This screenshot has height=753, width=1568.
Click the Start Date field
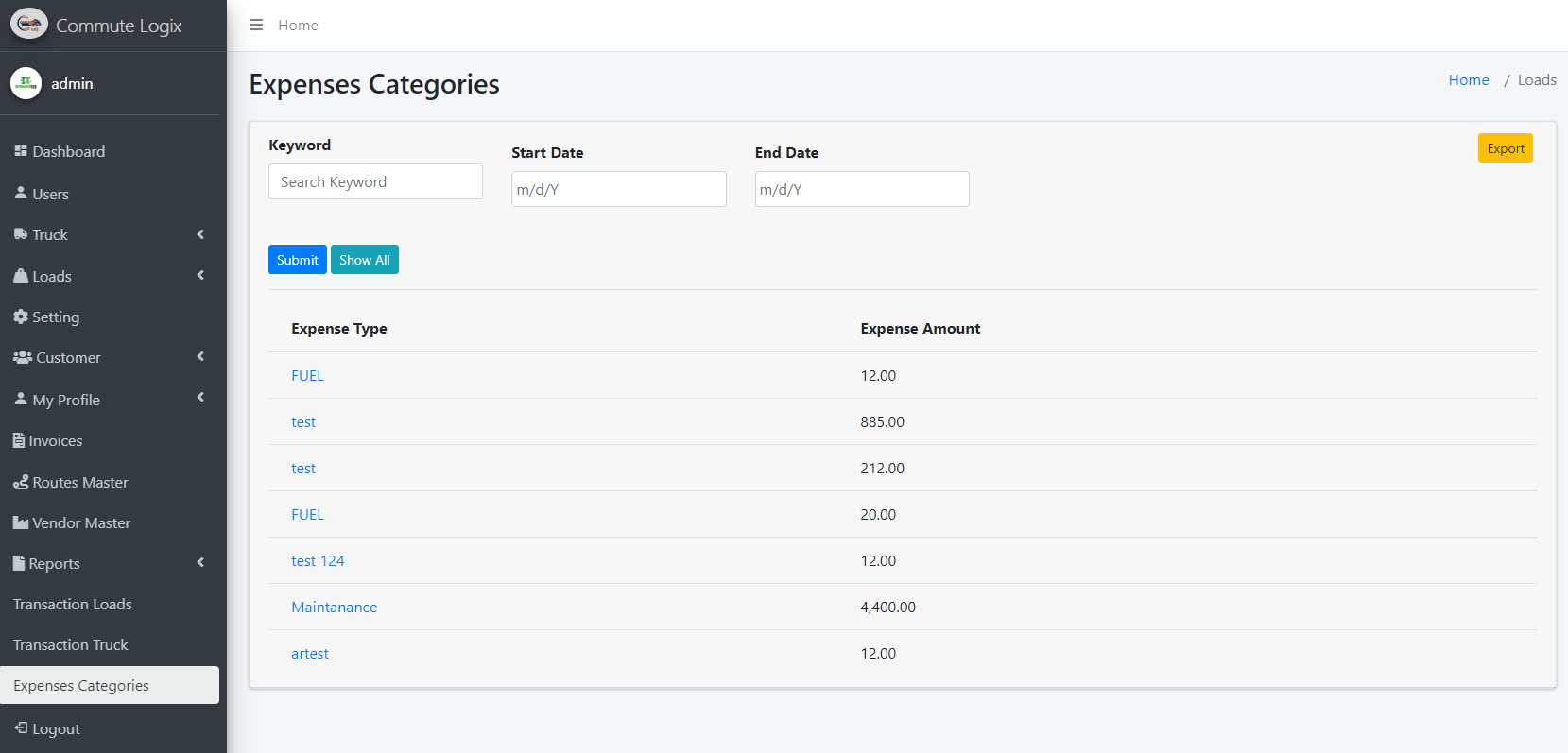click(x=618, y=189)
